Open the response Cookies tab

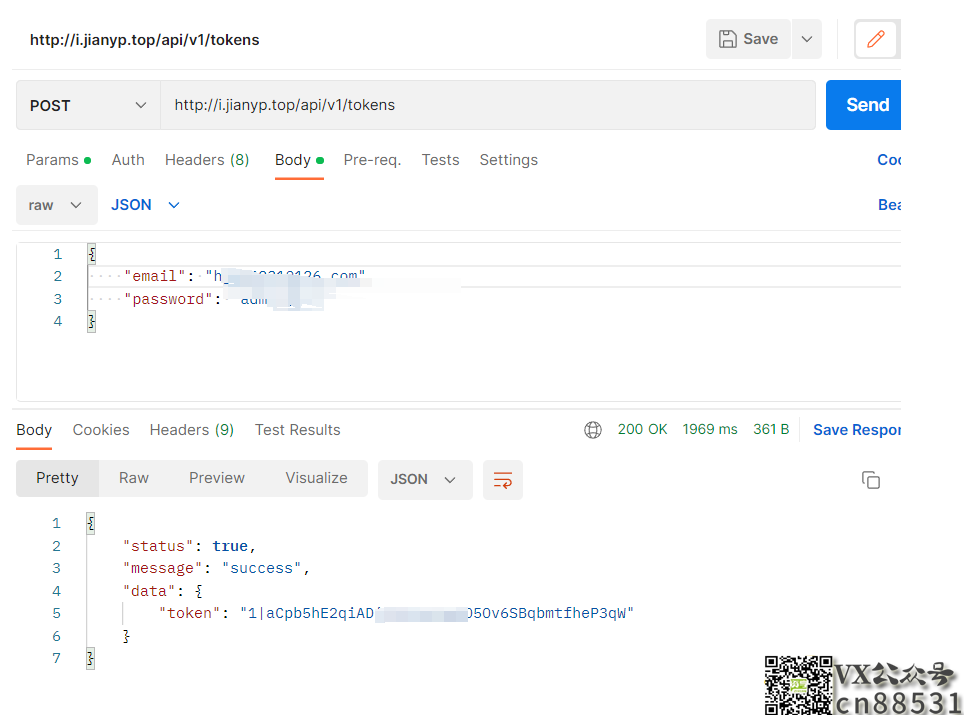coord(101,430)
